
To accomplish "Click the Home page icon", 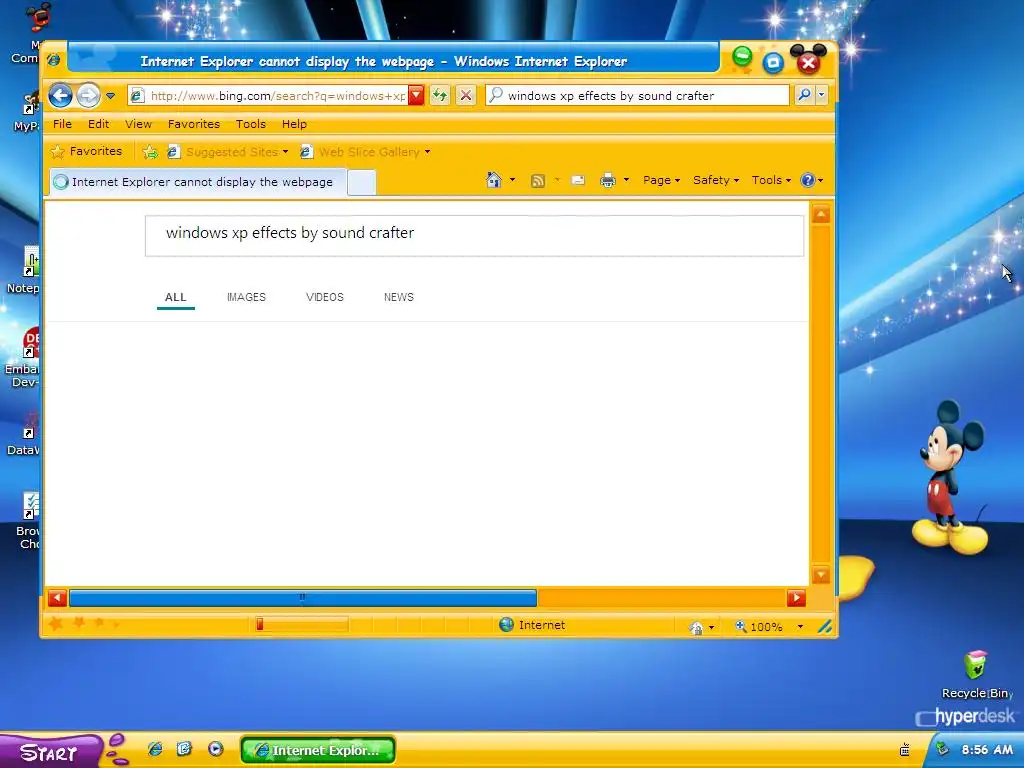I will pyautogui.click(x=494, y=180).
